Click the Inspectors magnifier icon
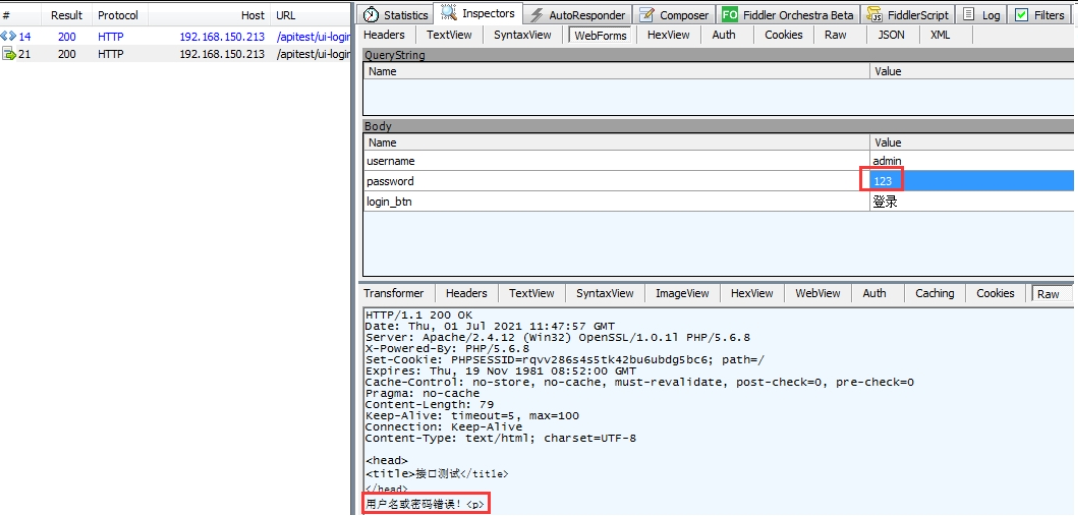This screenshot has width=1078, height=516. click(449, 13)
